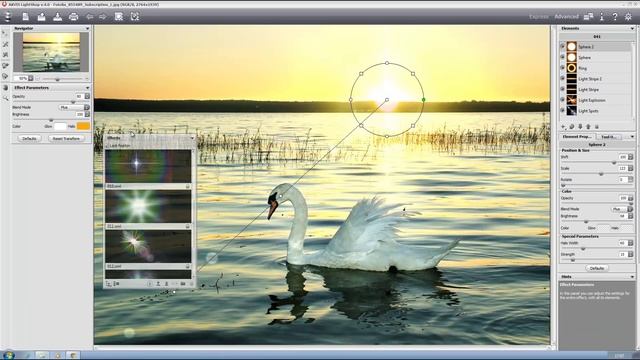Click the Scale slider in Position & Size

click(x=596, y=174)
